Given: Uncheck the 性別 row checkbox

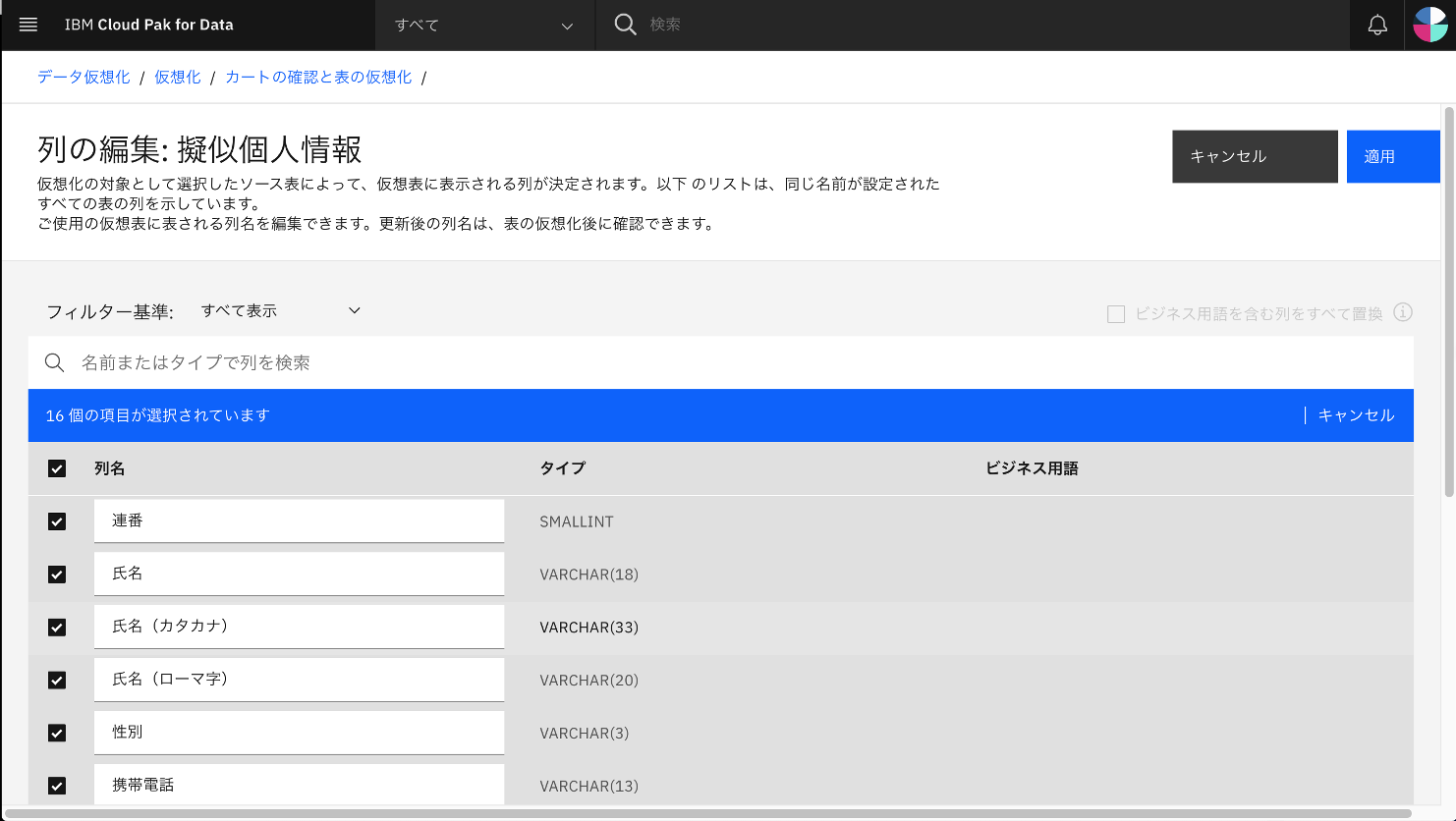Looking at the screenshot, I should (57, 733).
